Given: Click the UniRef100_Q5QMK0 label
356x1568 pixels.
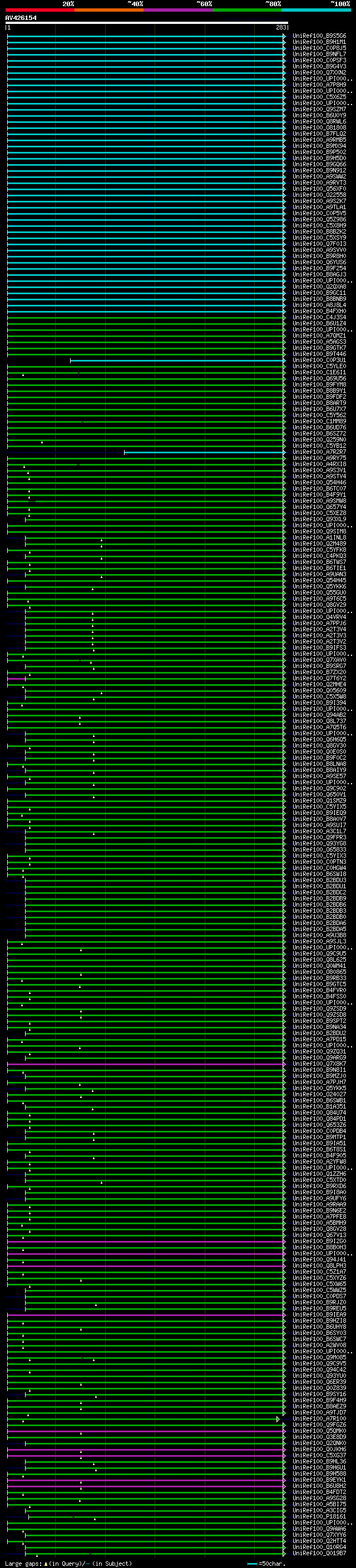Looking at the screenshot, I should [x=319, y=1431].
